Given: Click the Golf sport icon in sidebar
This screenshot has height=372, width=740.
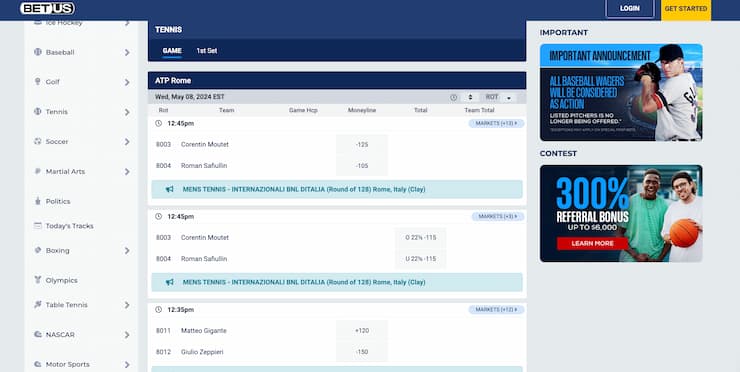Looking at the screenshot, I should pyautogui.click(x=38, y=82).
